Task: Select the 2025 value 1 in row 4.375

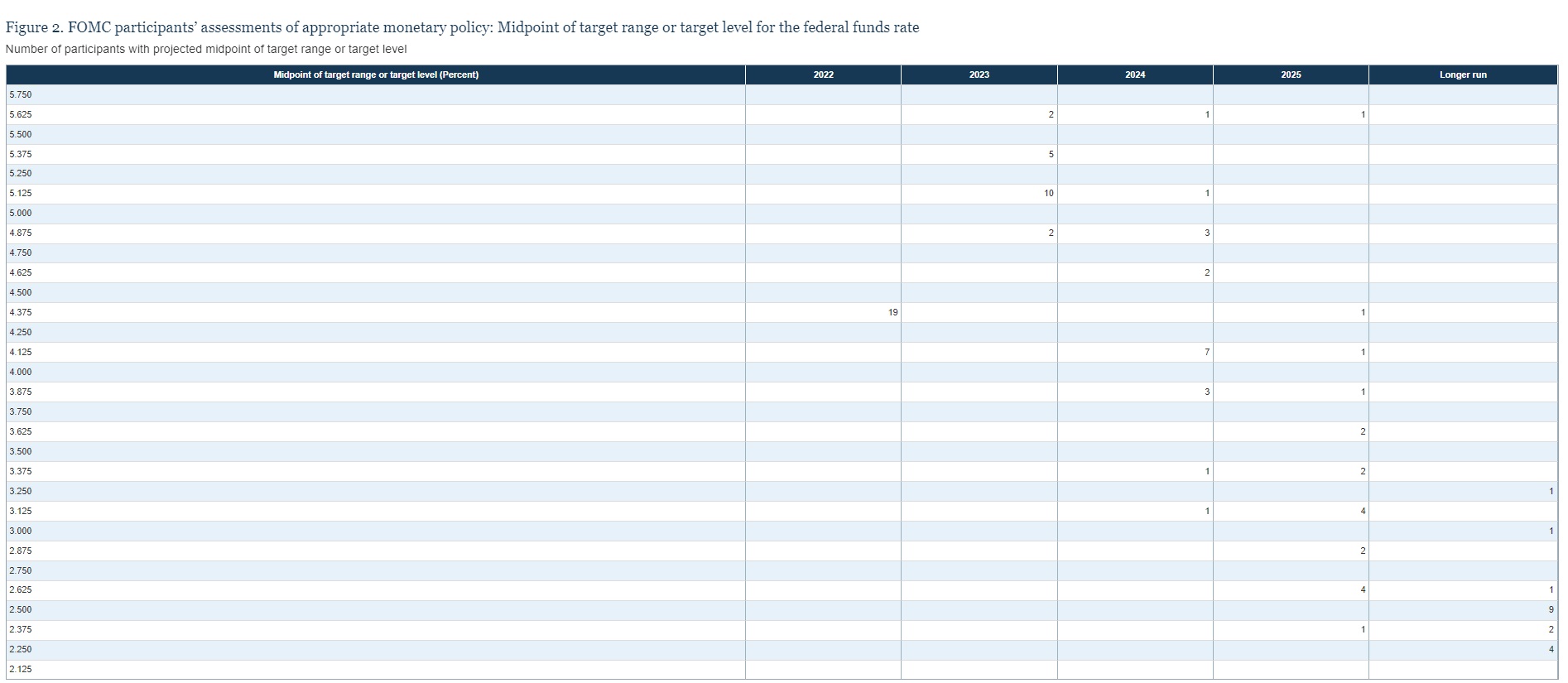Action: 1363,312
